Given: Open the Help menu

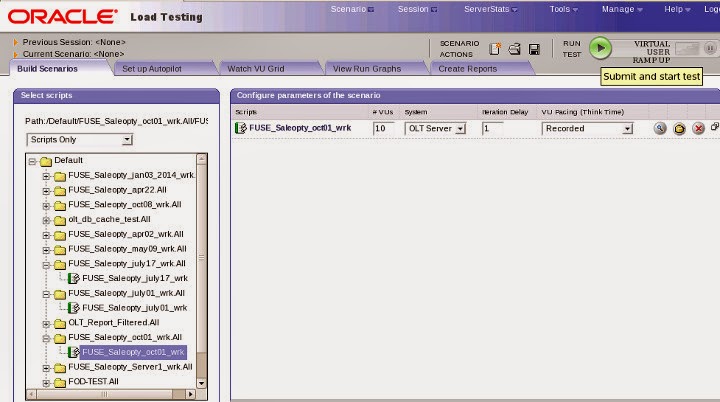Looking at the screenshot, I should pyautogui.click(x=677, y=9).
